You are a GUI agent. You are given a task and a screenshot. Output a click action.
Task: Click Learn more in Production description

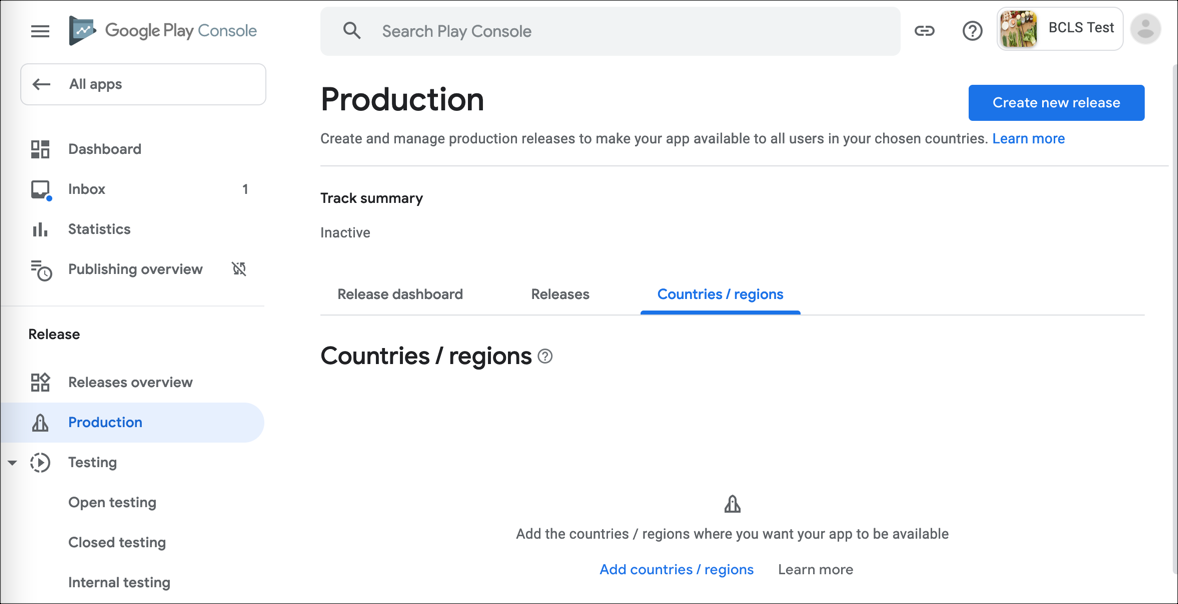pos(1028,139)
